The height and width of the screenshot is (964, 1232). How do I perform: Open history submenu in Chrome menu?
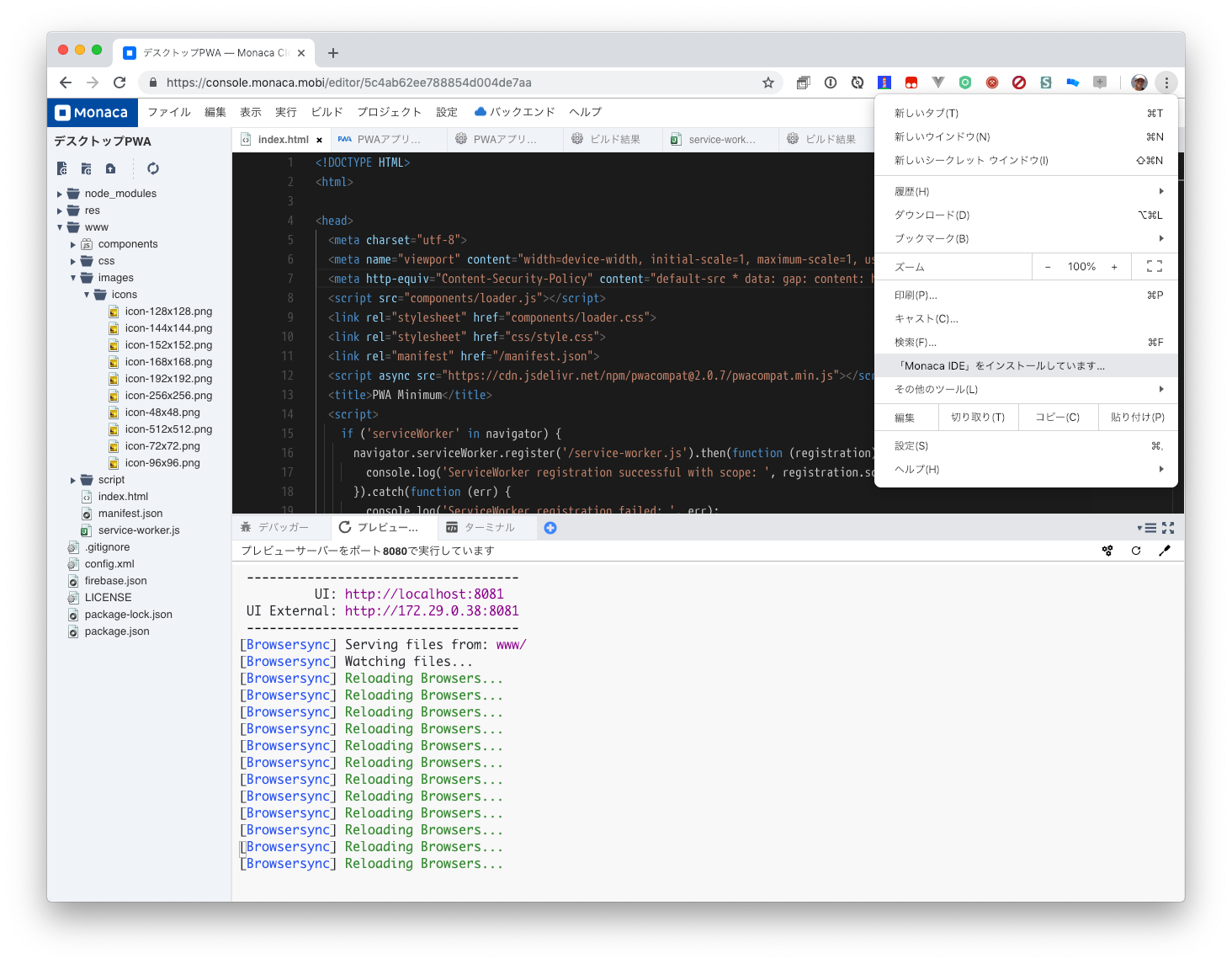(1026, 191)
